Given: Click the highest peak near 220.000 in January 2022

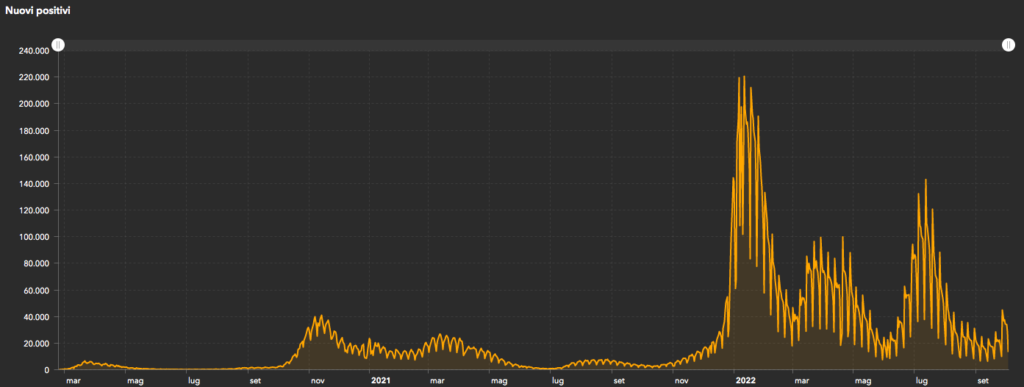Looking at the screenshot, I should [744, 77].
